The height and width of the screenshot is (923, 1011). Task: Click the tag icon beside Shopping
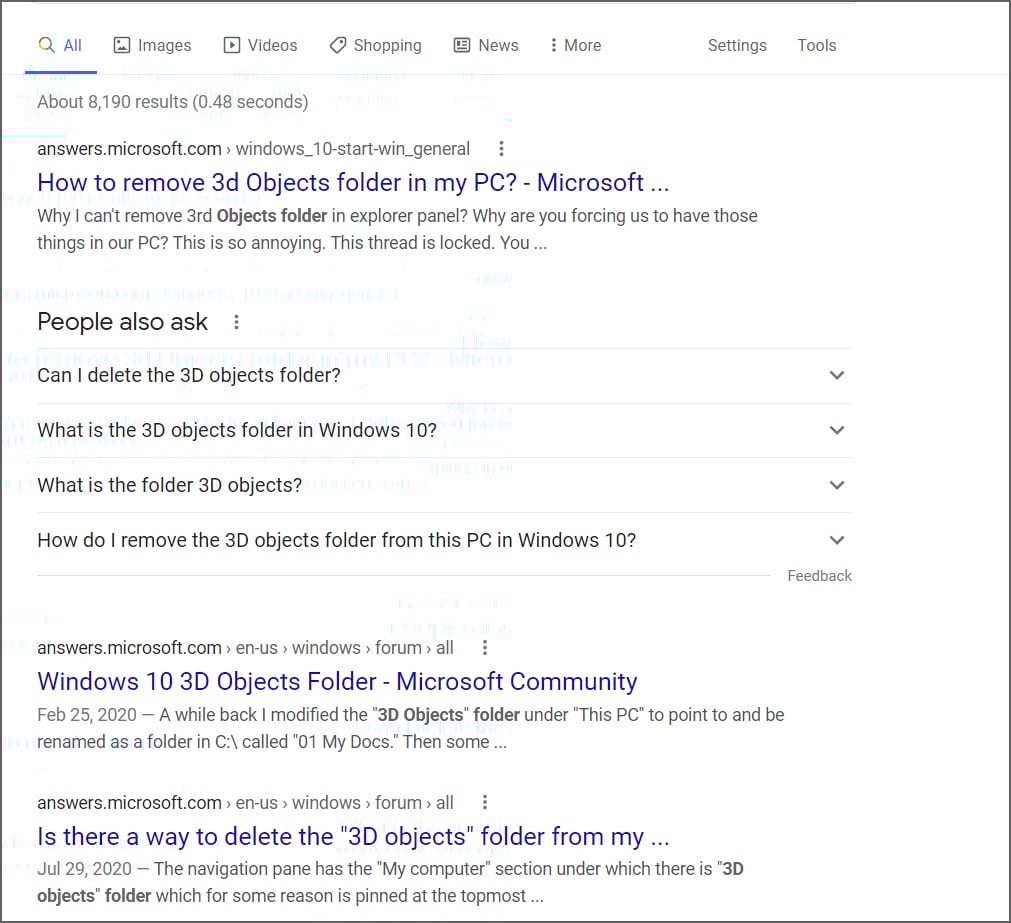[338, 45]
